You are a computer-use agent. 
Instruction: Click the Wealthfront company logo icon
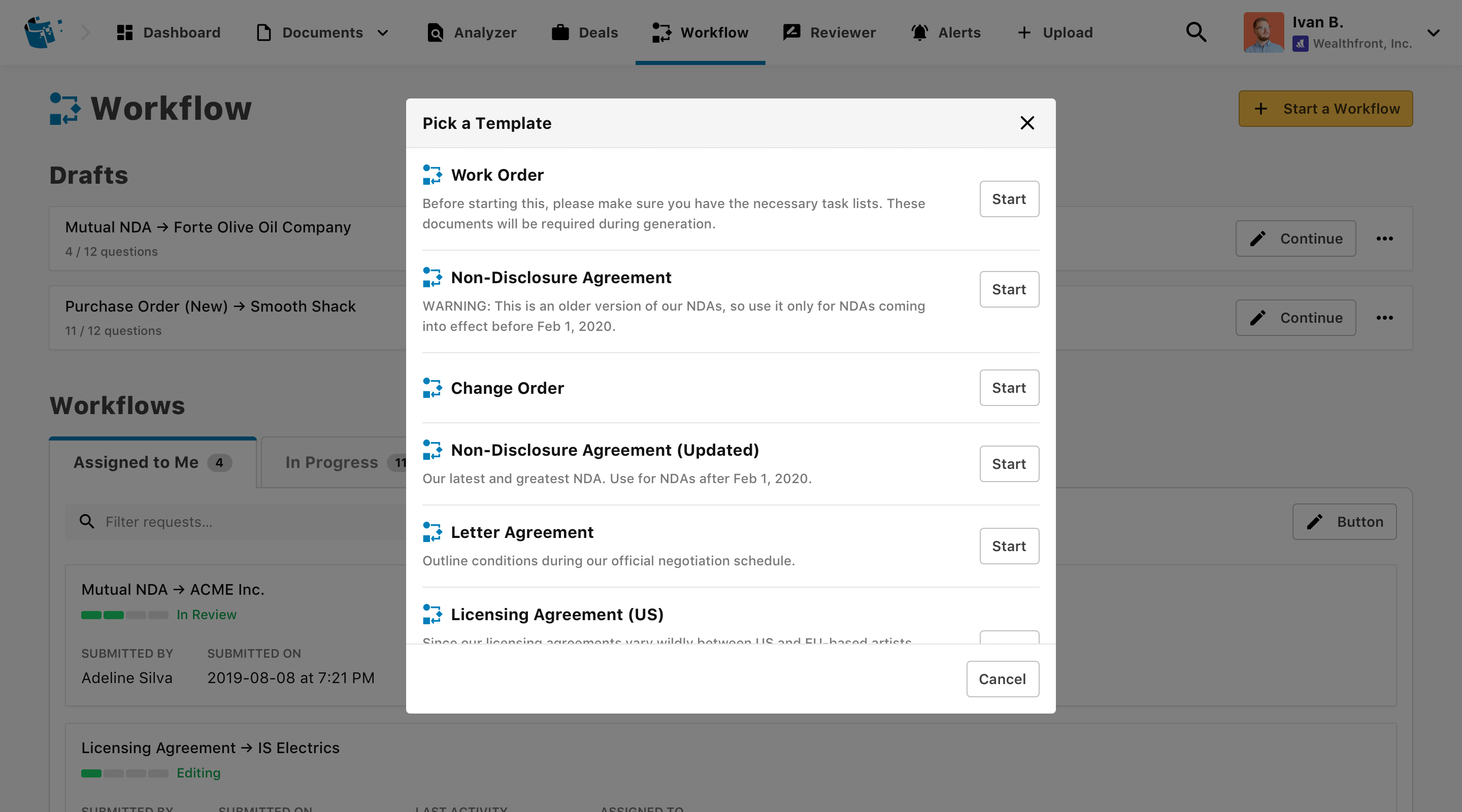tap(1300, 44)
